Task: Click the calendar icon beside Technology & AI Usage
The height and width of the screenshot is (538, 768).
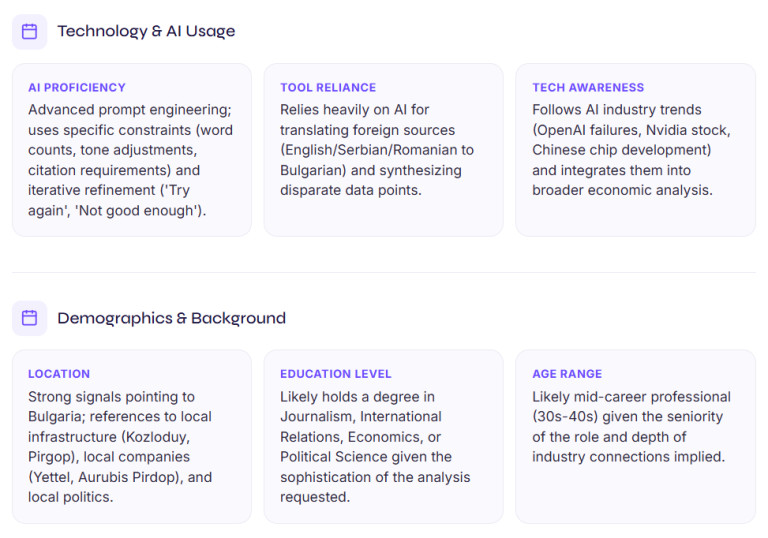Action: 29,32
